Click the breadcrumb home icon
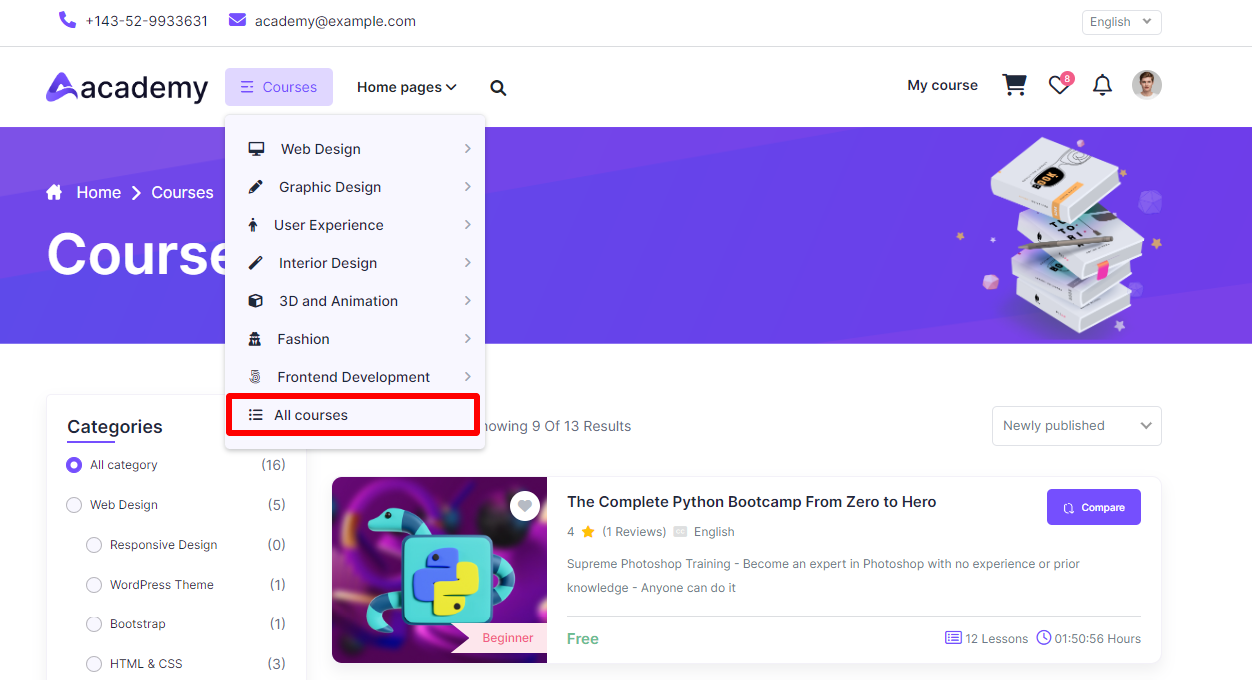The width and height of the screenshot is (1252, 680). pos(55,193)
